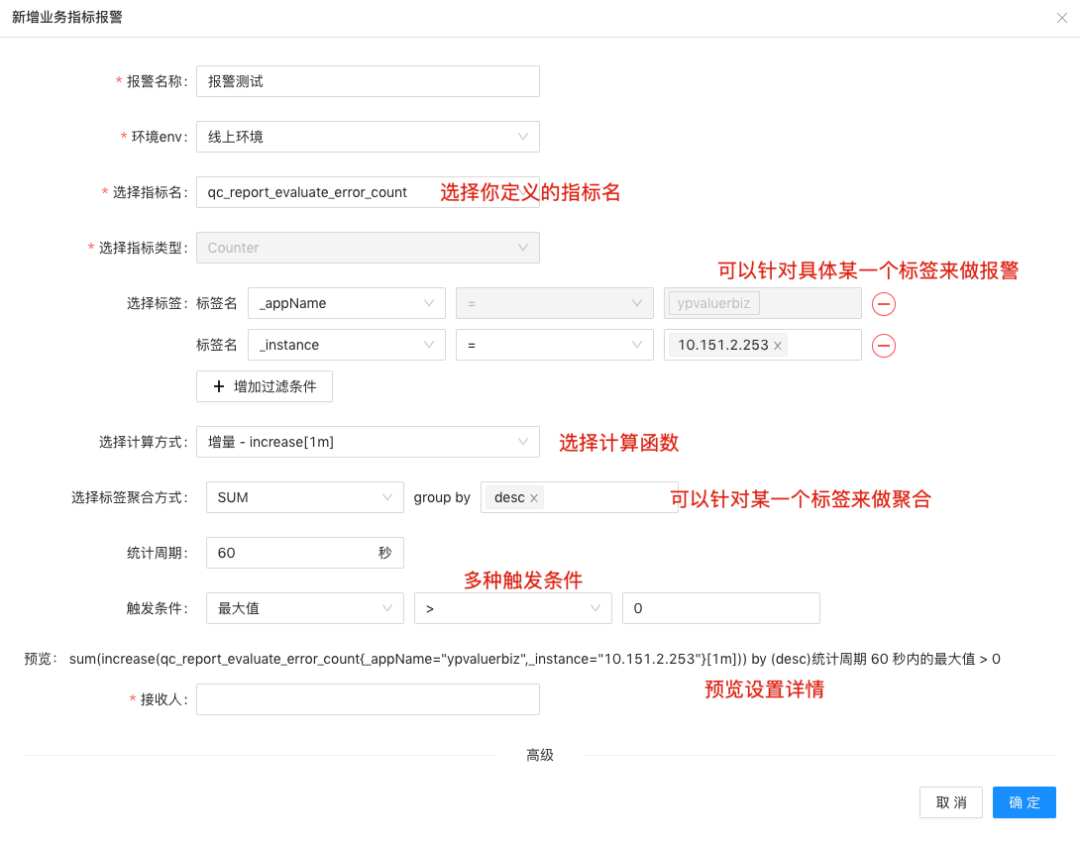The height and width of the screenshot is (844, 1080).
Task: Click the 接收人 recipient input field
Action: click(x=367, y=699)
